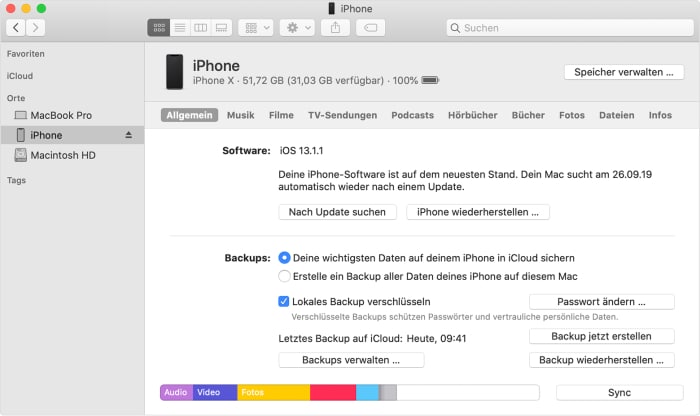700x416 pixels.
Task: Click the MacBook Pro laptop icon
Action: [x=21, y=115]
